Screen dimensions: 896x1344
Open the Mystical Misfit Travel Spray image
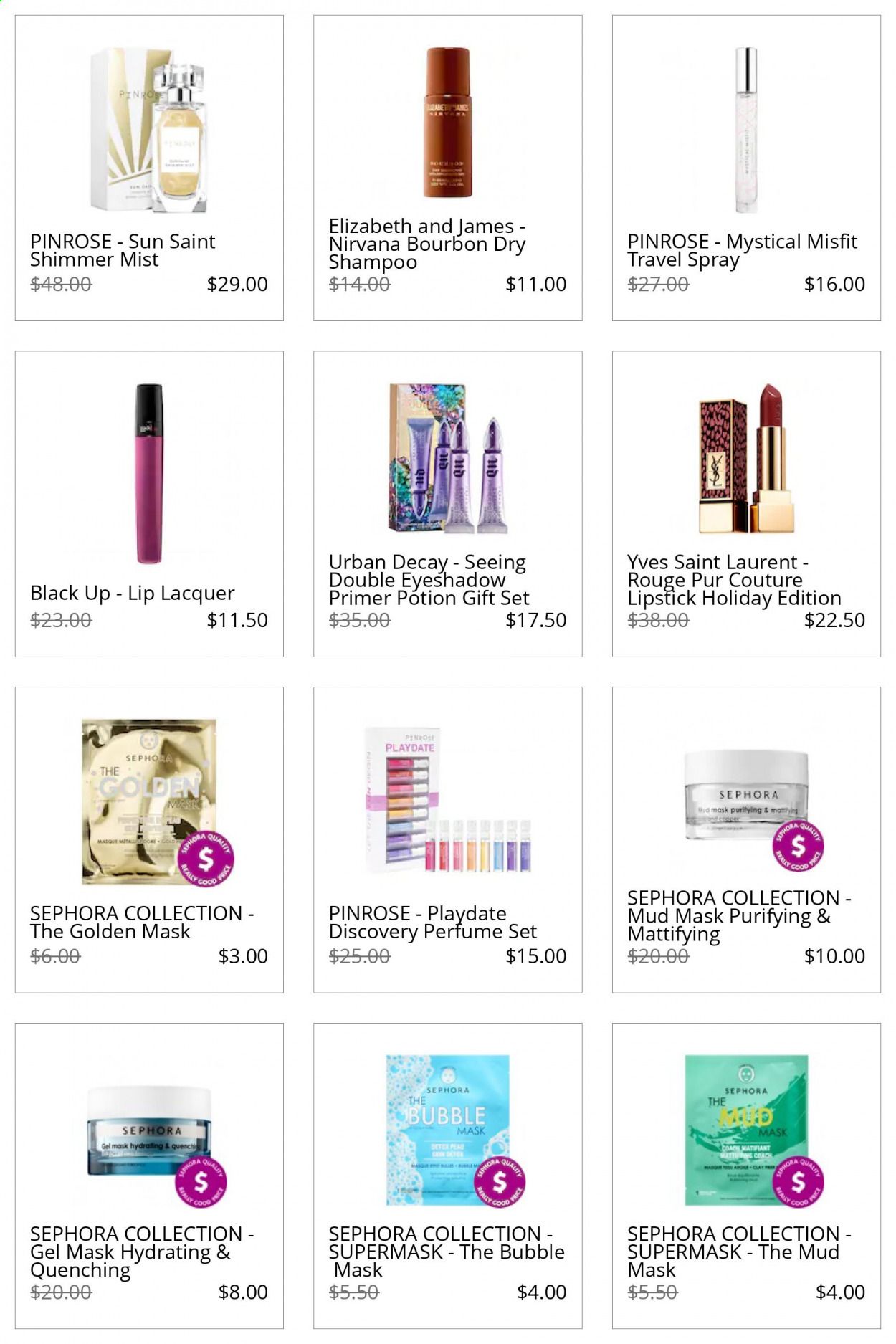(x=746, y=130)
